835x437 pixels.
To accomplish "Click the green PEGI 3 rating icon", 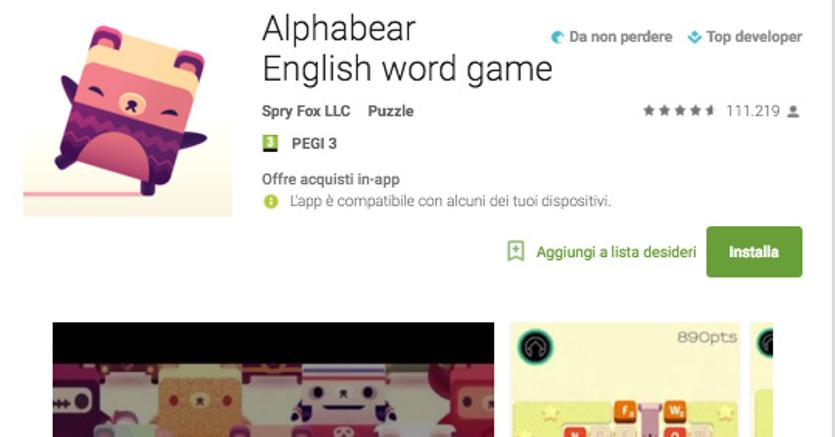I will [271, 143].
